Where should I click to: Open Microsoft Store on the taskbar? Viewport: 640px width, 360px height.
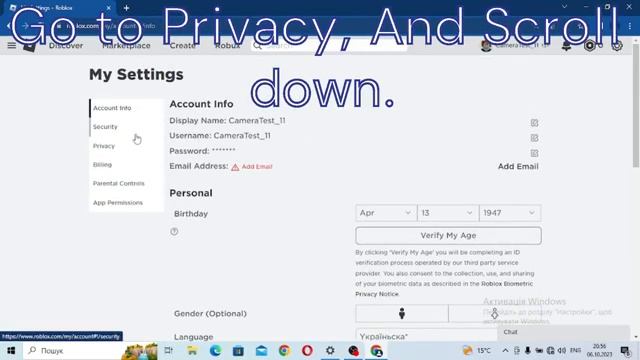coord(238,351)
